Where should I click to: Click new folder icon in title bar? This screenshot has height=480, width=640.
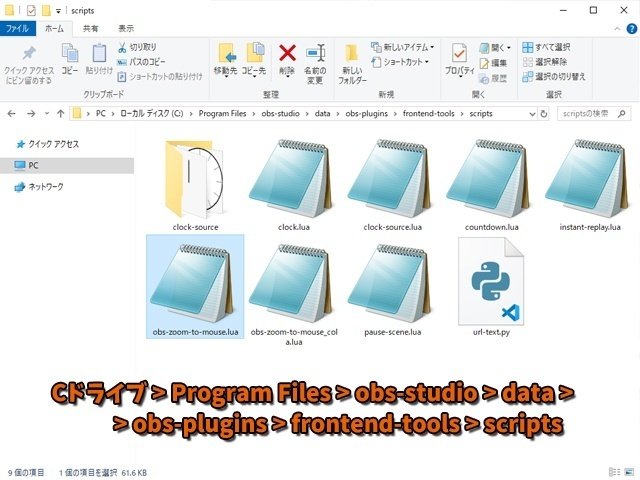46,10
